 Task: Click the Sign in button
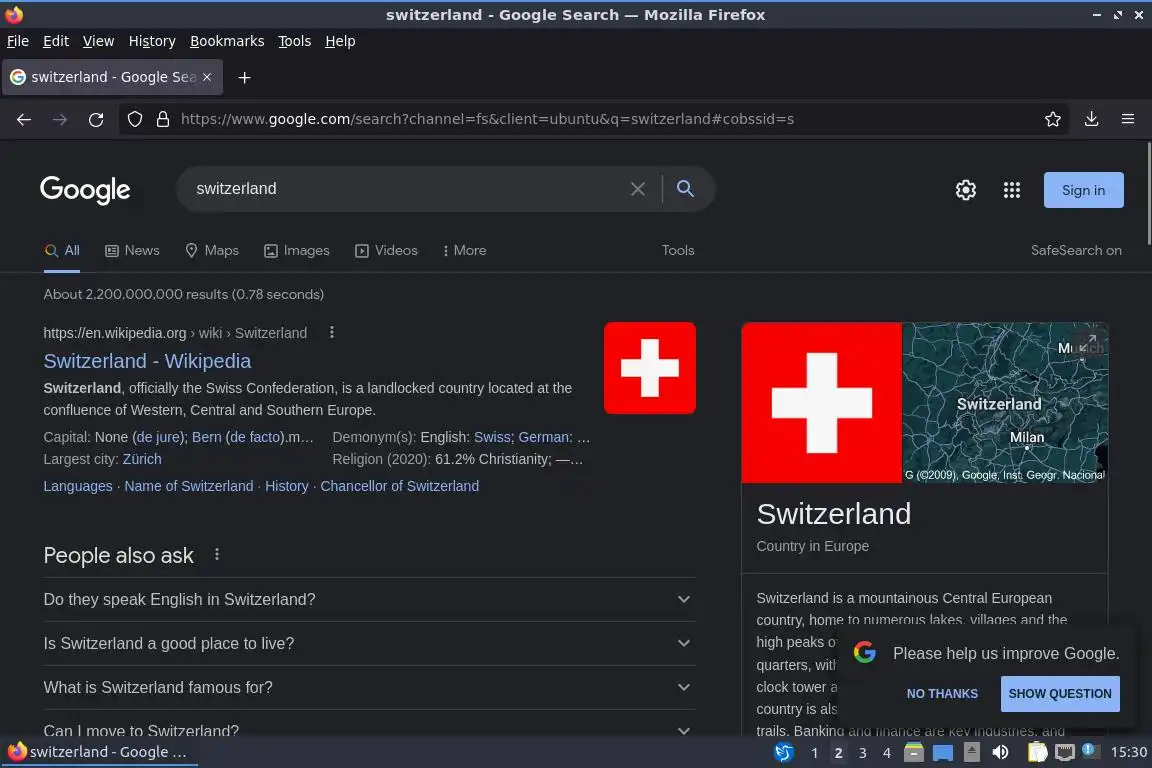point(1084,190)
